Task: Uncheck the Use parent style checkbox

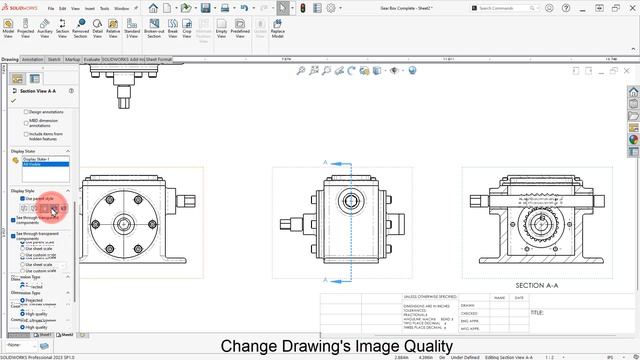Action: point(22,198)
